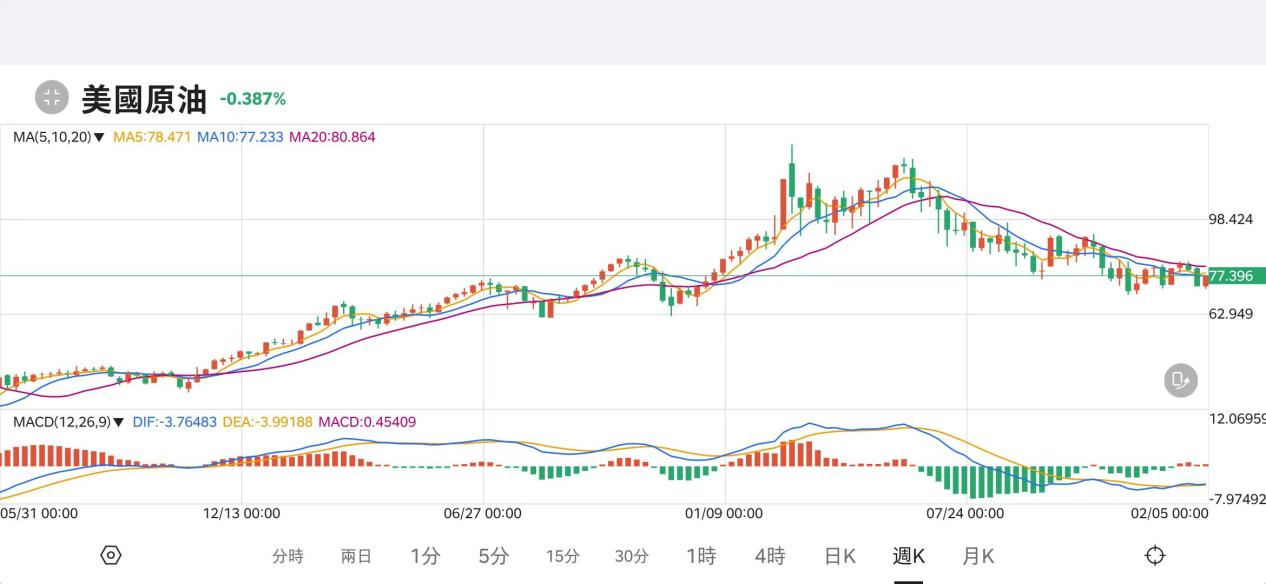Select the 1時 hourly interval
This screenshot has height=584, width=1266.
point(700,556)
